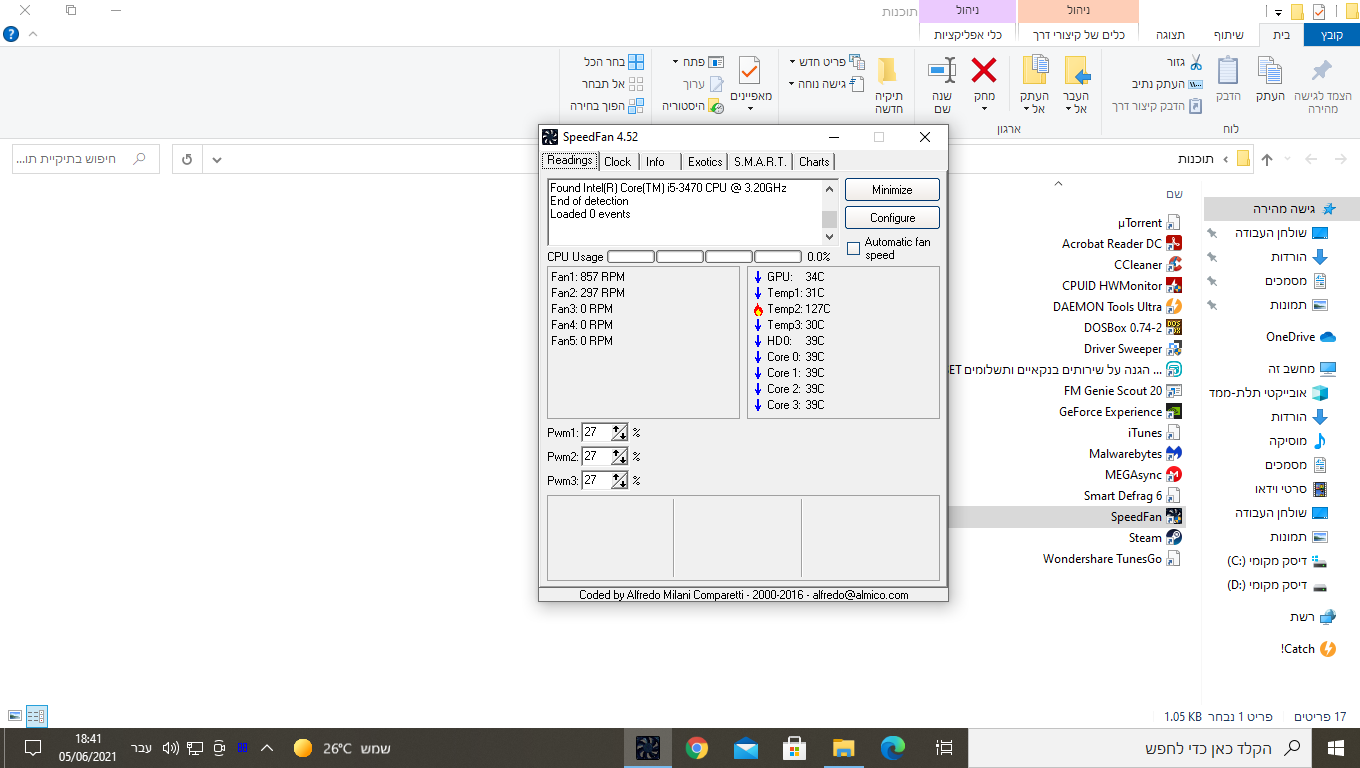Click the Pwm3 spinner arrows
Image resolution: width=1360 pixels, height=768 pixels.
[620, 481]
